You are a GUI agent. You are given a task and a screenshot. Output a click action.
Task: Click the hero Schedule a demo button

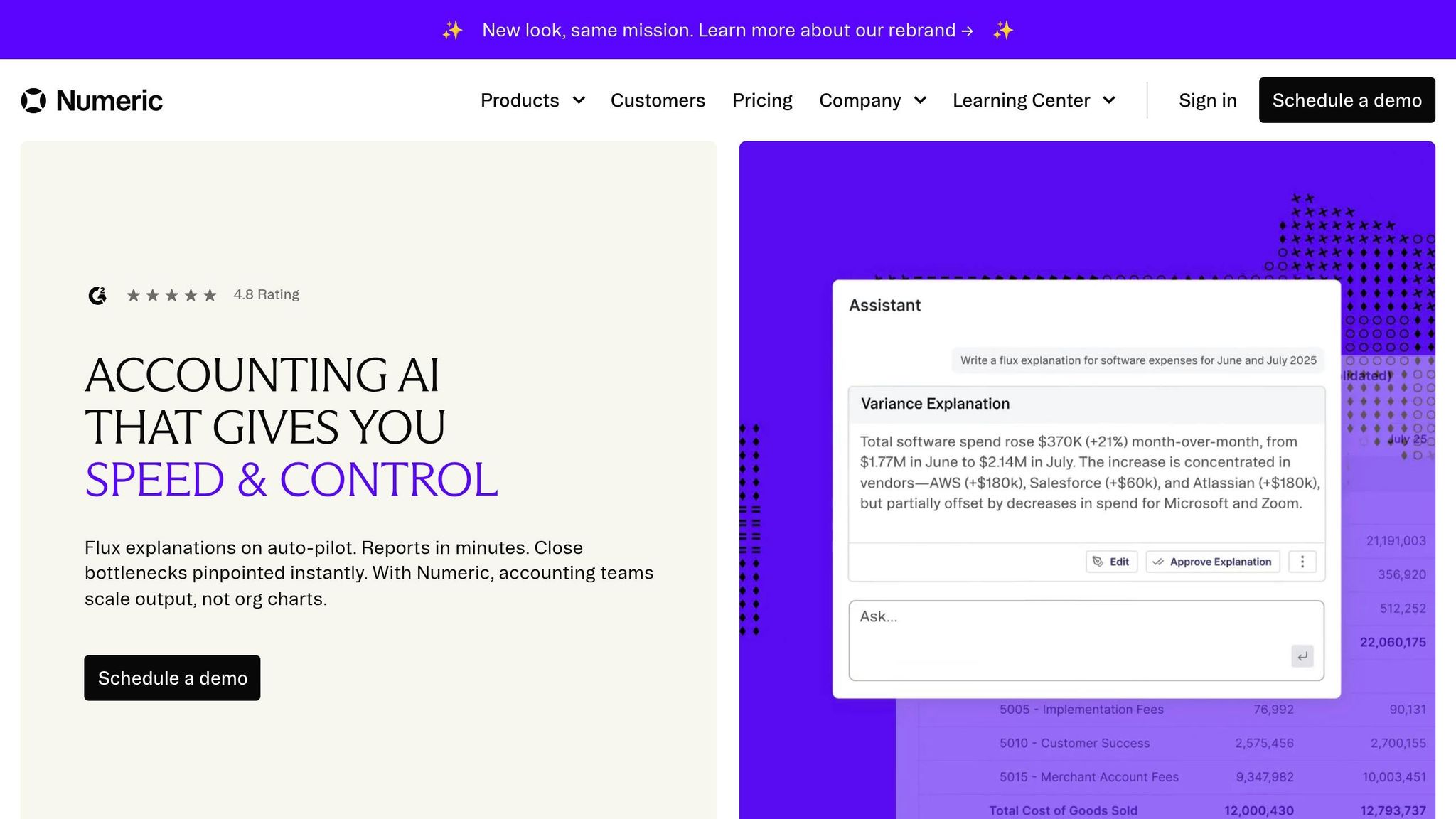[x=172, y=678]
